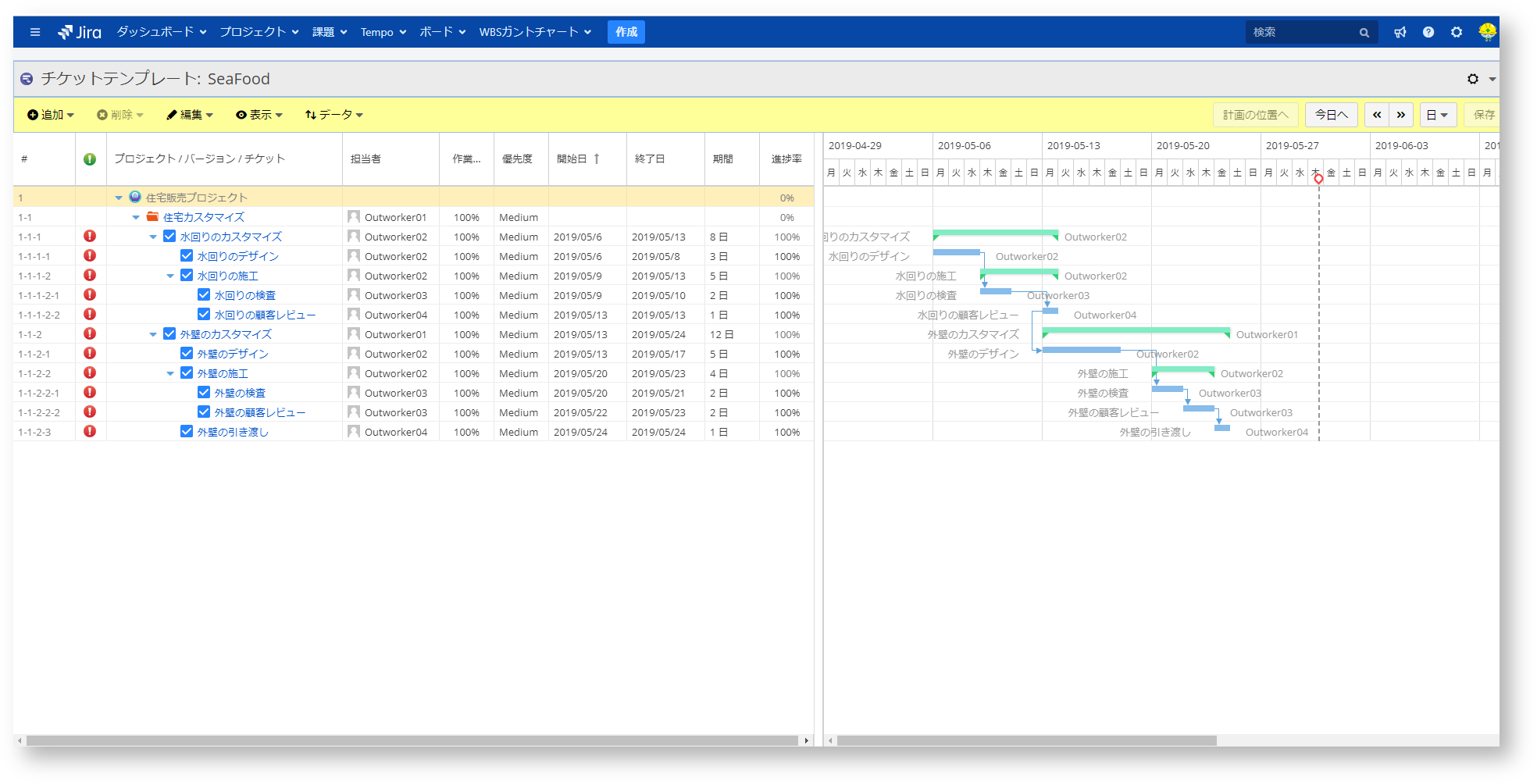Collapse the 水回りの施工 node
This screenshot has height=784, width=1537.
click(170, 276)
